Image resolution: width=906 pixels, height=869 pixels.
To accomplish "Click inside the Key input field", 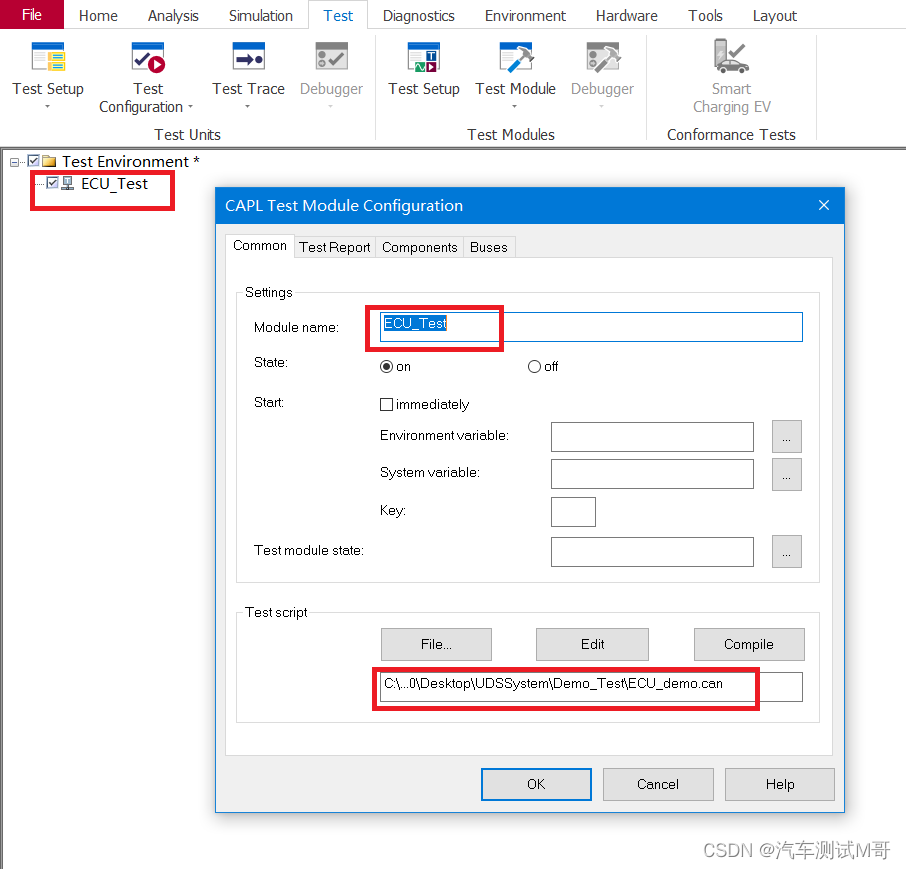I will click(x=573, y=511).
